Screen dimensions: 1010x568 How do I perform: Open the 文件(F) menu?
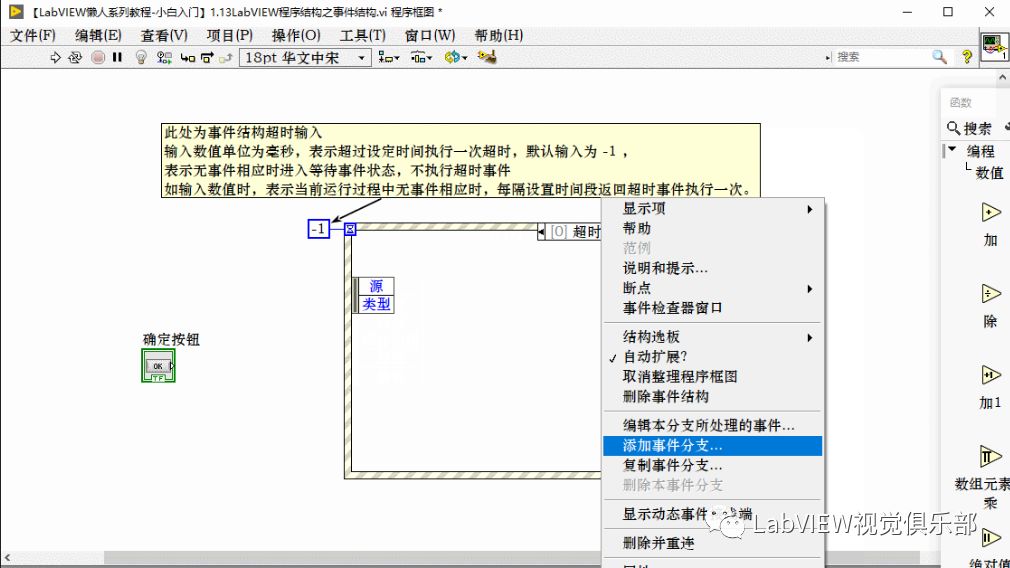point(33,35)
